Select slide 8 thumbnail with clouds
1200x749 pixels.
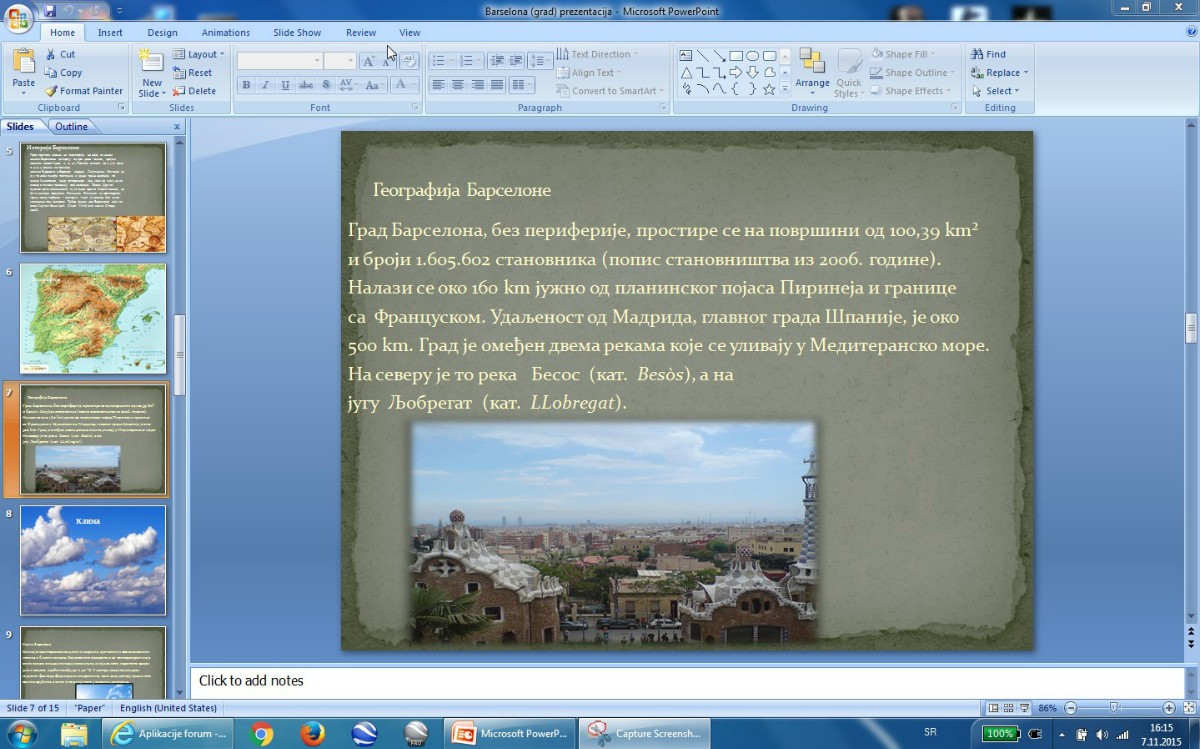pyautogui.click(x=93, y=560)
